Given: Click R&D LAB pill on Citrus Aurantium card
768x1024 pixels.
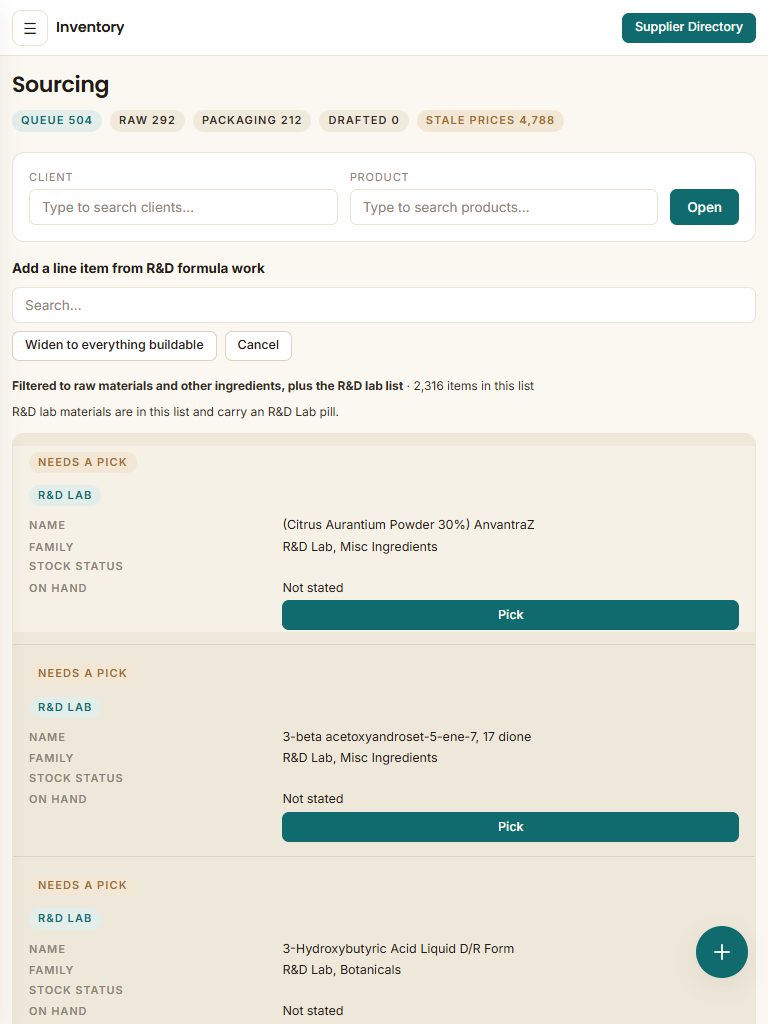Looking at the screenshot, I should (x=65, y=495).
